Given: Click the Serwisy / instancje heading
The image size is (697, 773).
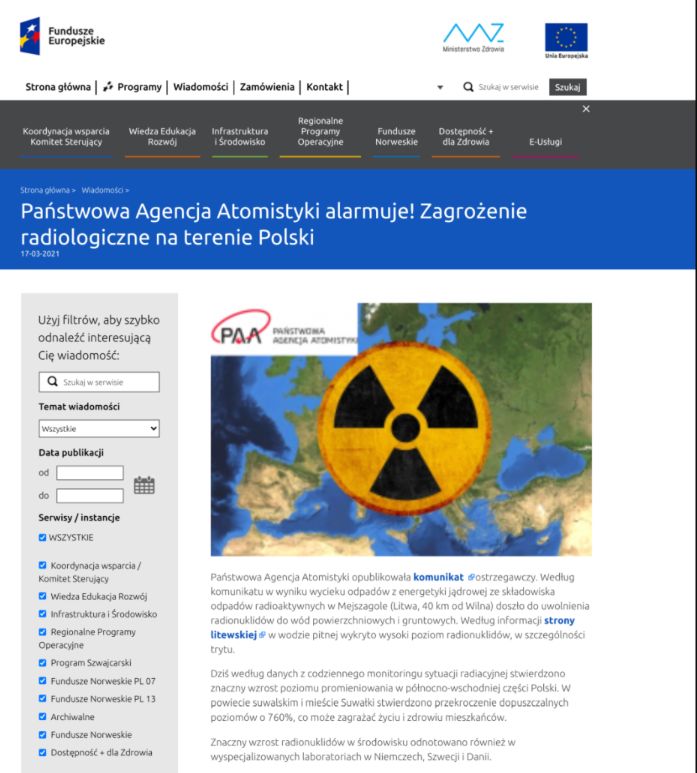Looking at the screenshot, I should click(79, 517).
